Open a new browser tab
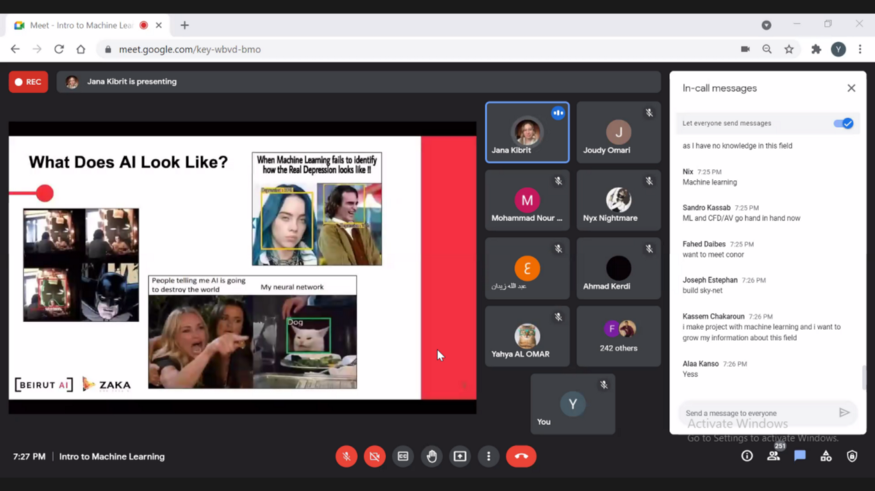 tap(185, 25)
